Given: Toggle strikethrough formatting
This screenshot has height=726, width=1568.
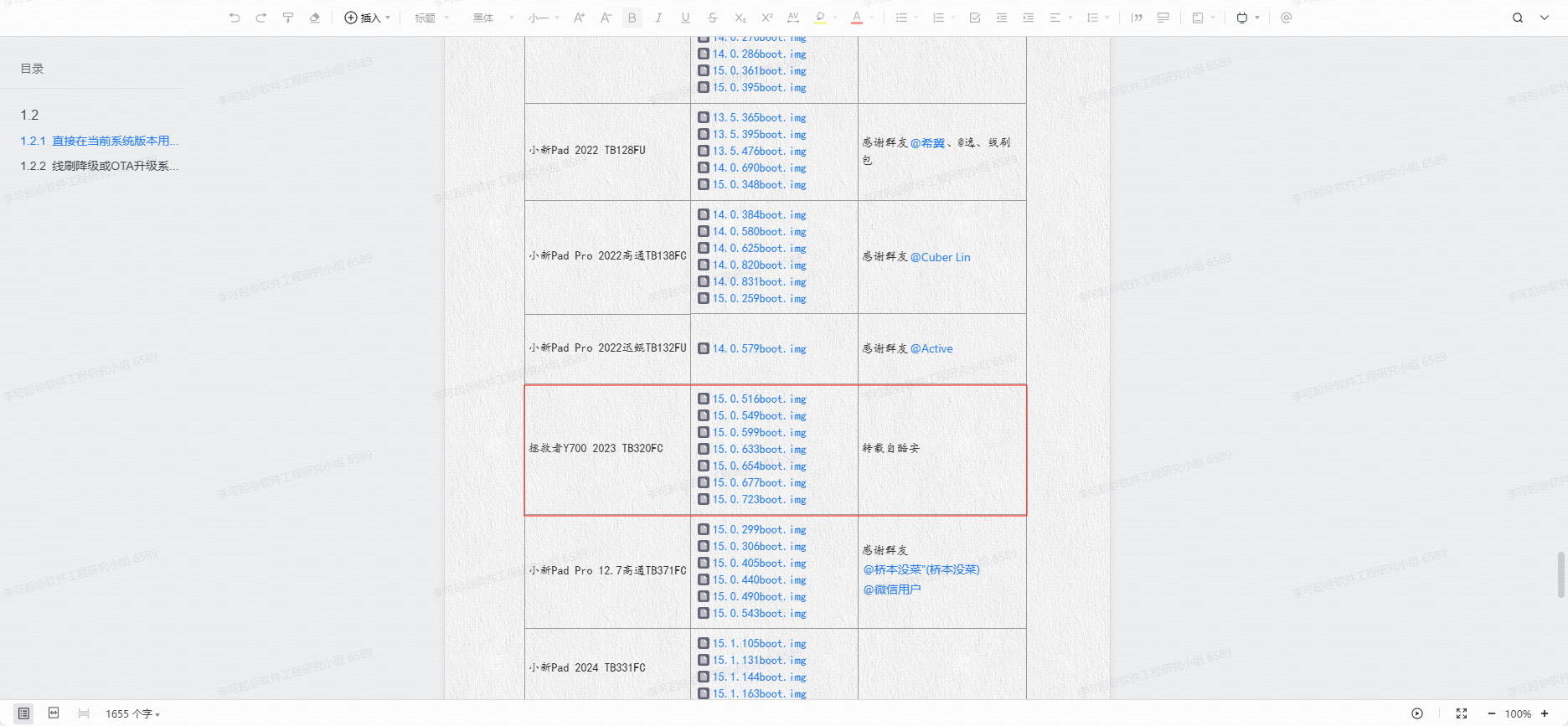Looking at the screenshot, I should pyautogui.click(x=713, y=18).
